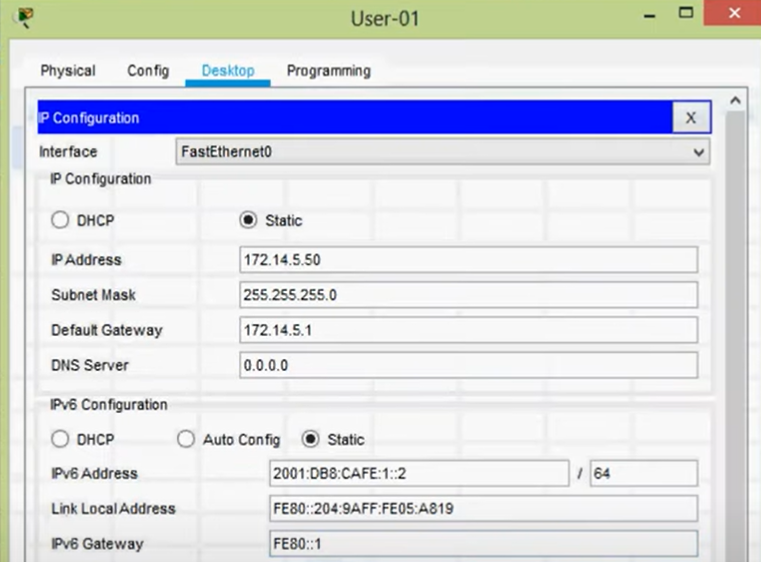Expand the Interface FastEthernet0 dropdown

tap(443, 152)
